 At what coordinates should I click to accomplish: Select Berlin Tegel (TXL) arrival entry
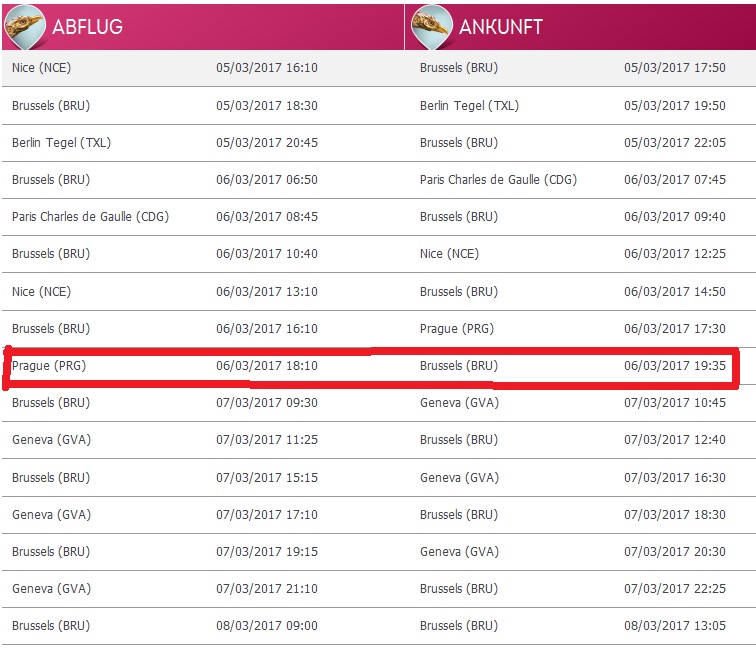pos(469,106)
